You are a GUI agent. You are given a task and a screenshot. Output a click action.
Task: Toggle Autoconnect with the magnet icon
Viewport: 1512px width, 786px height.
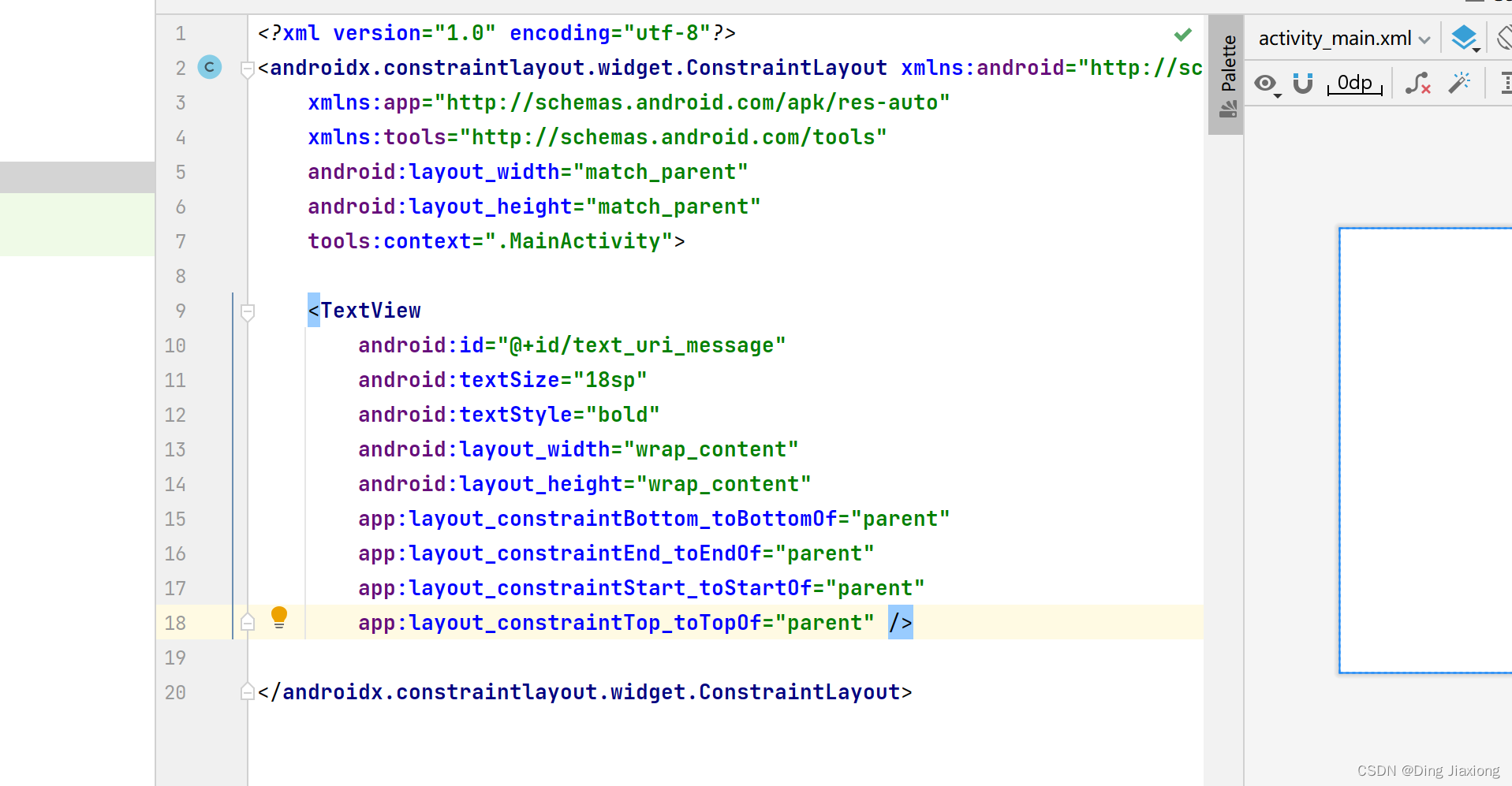click(1302, 84)
